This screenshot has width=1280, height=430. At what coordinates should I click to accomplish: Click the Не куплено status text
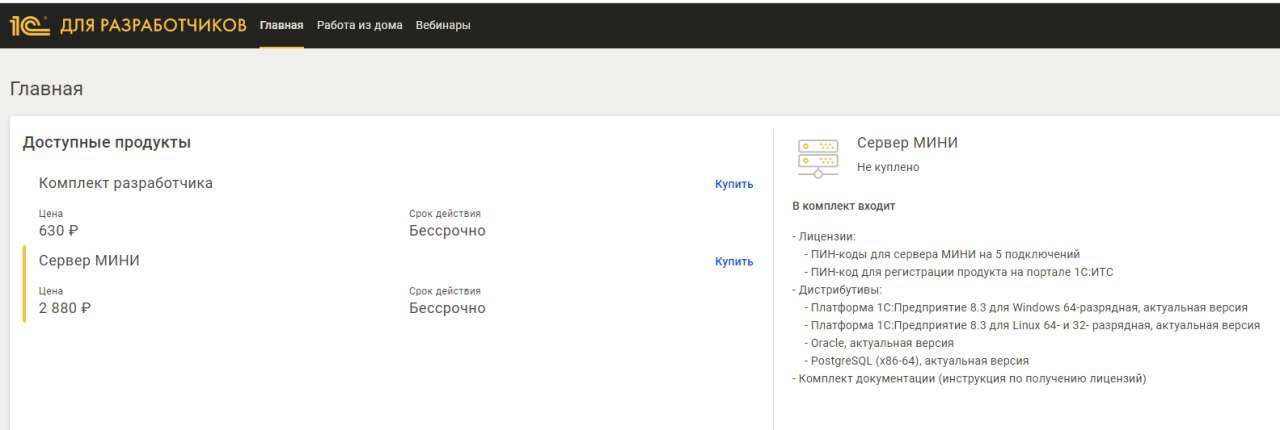(888, 167)
